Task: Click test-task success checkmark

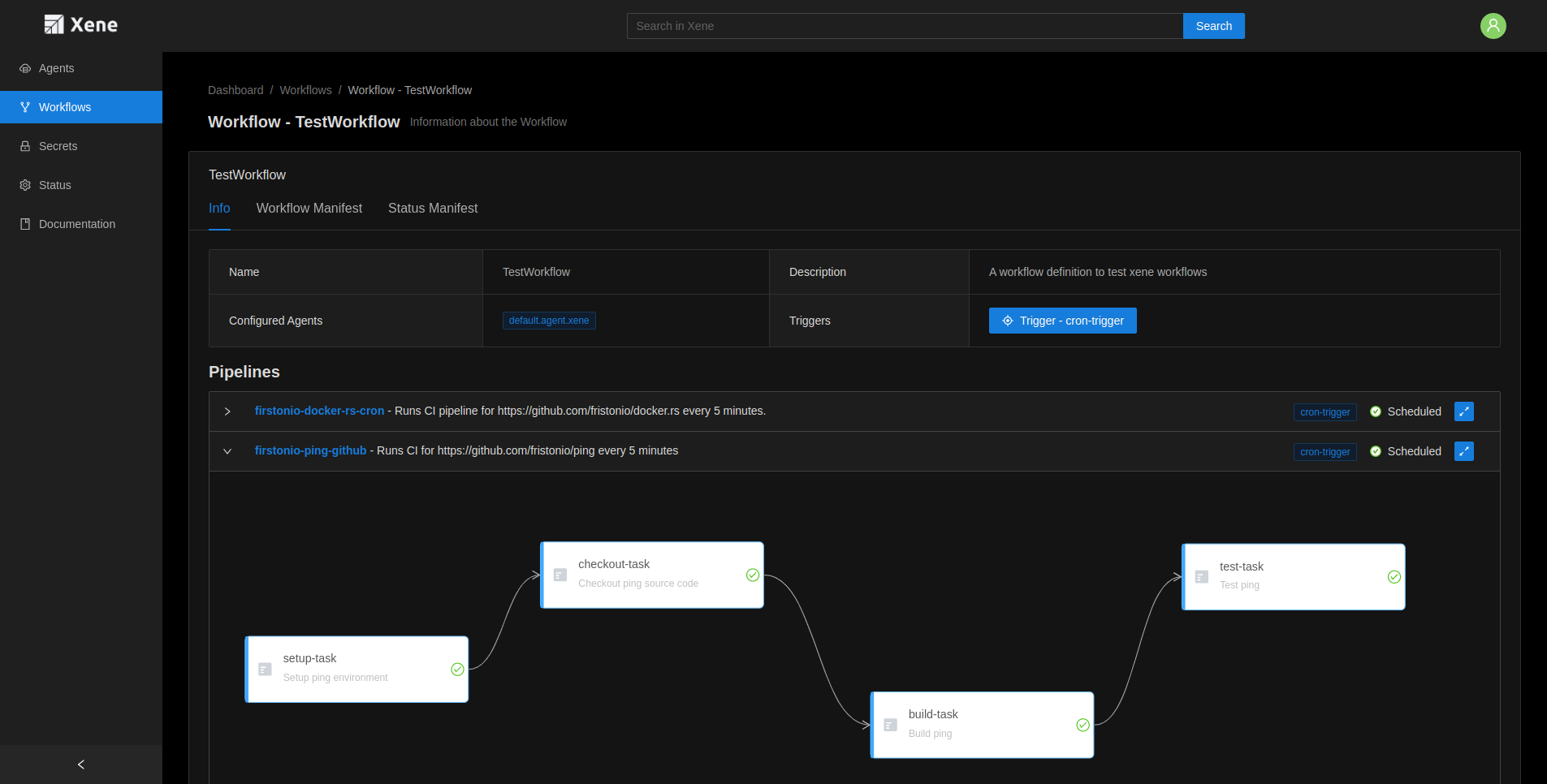Action: [x=1394, y=577]
